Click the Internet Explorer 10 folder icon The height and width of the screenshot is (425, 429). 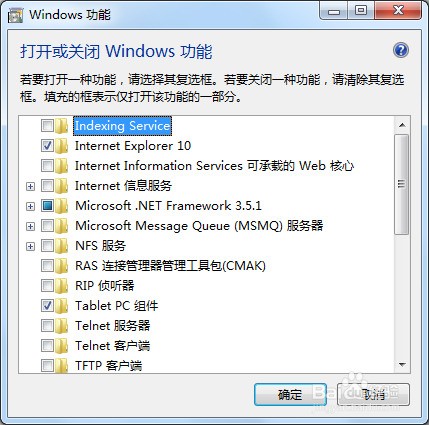click(61, 146)
